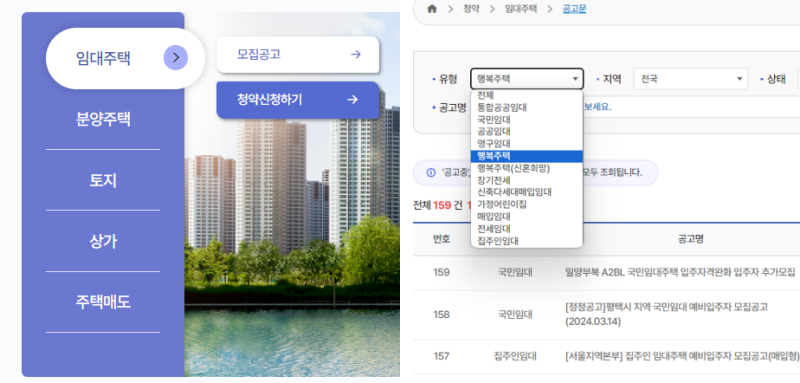This screenshot has height=383, width=800.
Task: Click row number 158 cell
Action: [441, 315]
